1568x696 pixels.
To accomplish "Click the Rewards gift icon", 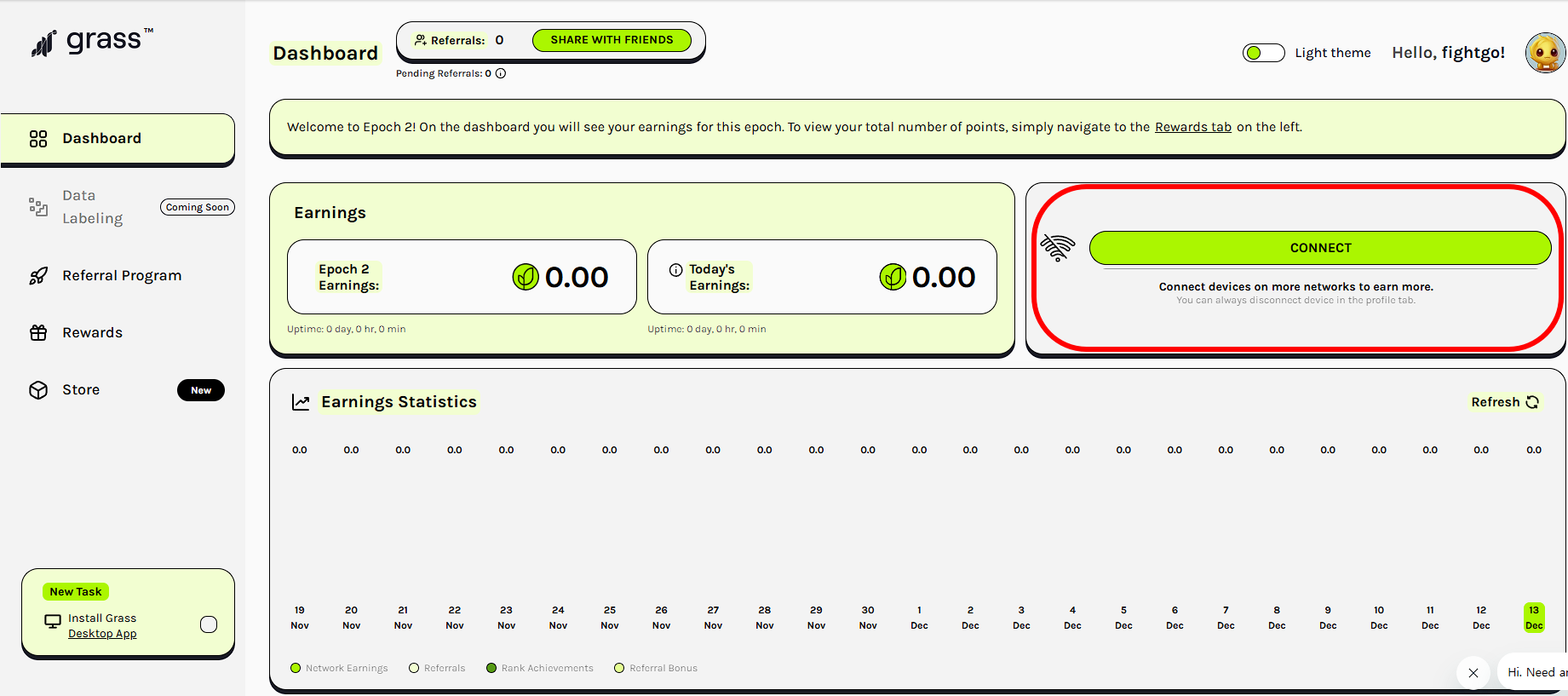I will click(38, 333).
